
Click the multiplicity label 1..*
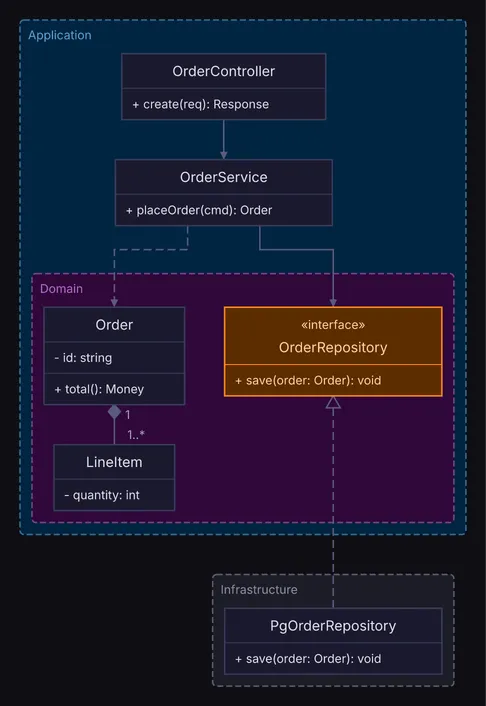(x=136, y=435)
